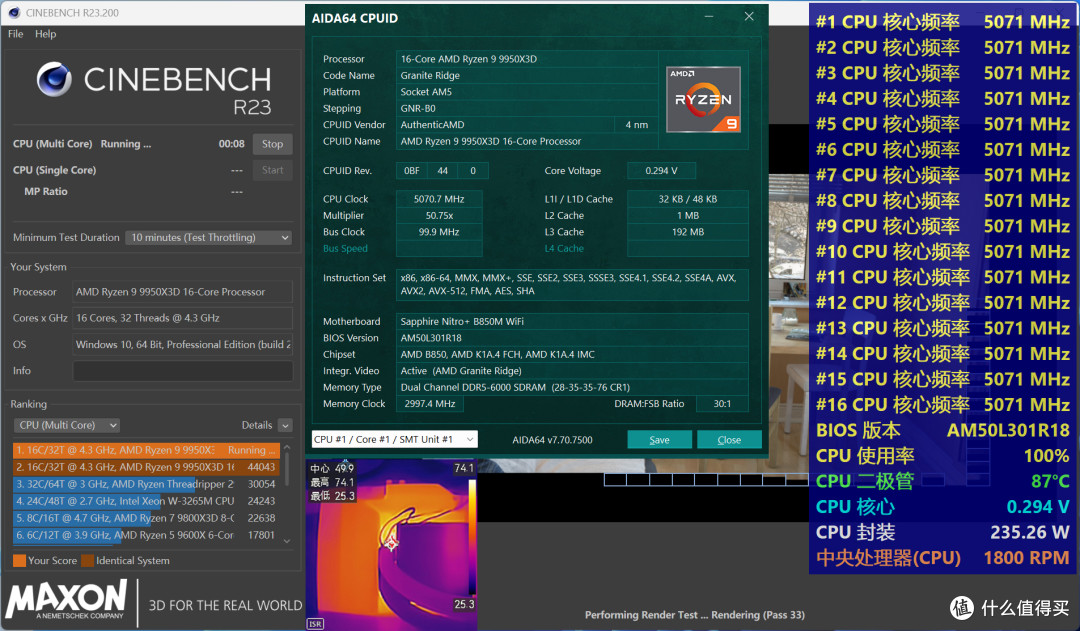Click the L4 Cache label link
This screenshot has height=631, width=1080.
click(564, 249)
